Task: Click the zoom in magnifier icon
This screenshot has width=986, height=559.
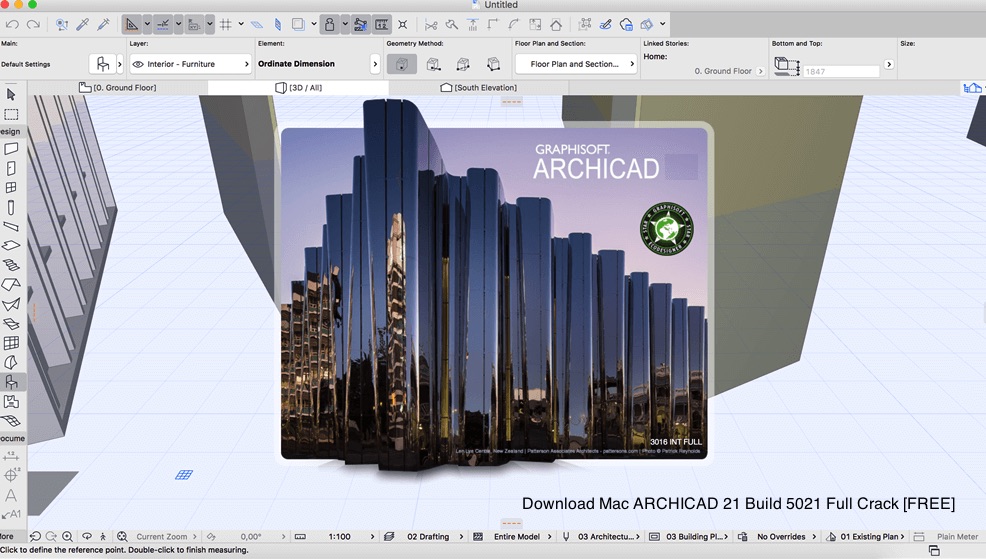Action: [x=67, y=536]
